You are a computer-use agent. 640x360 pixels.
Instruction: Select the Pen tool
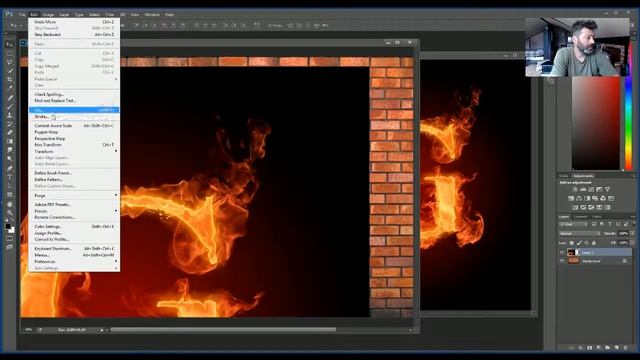click(9, 168)
